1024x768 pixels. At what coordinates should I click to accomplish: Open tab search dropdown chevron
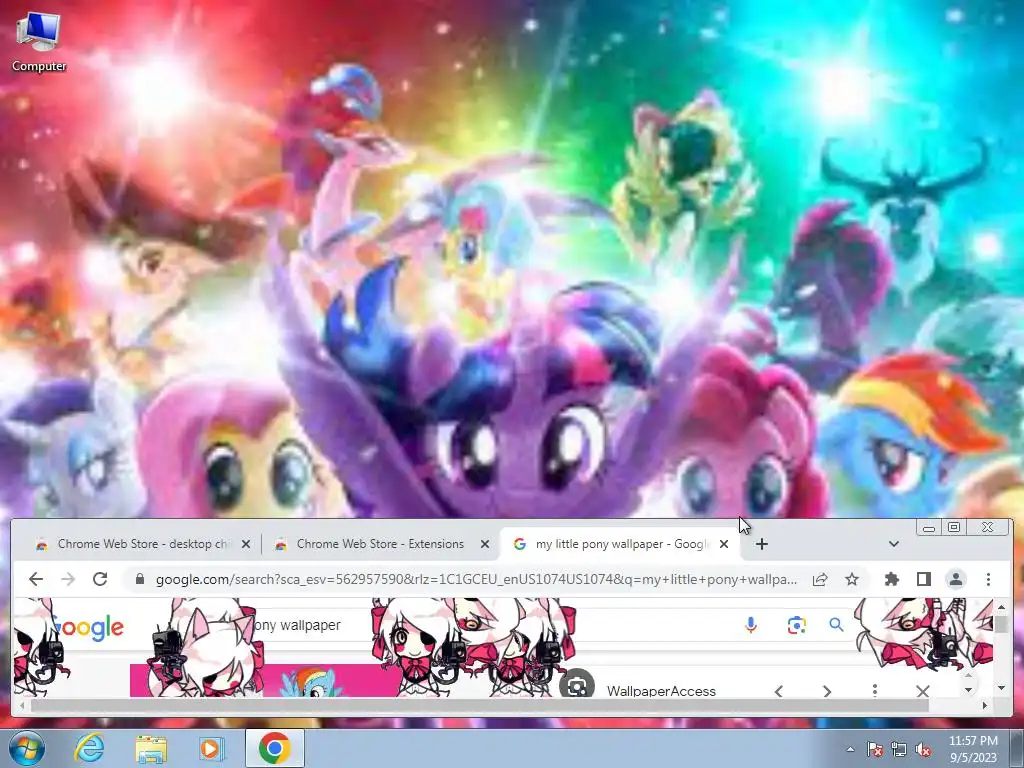[x=893, y=544]
